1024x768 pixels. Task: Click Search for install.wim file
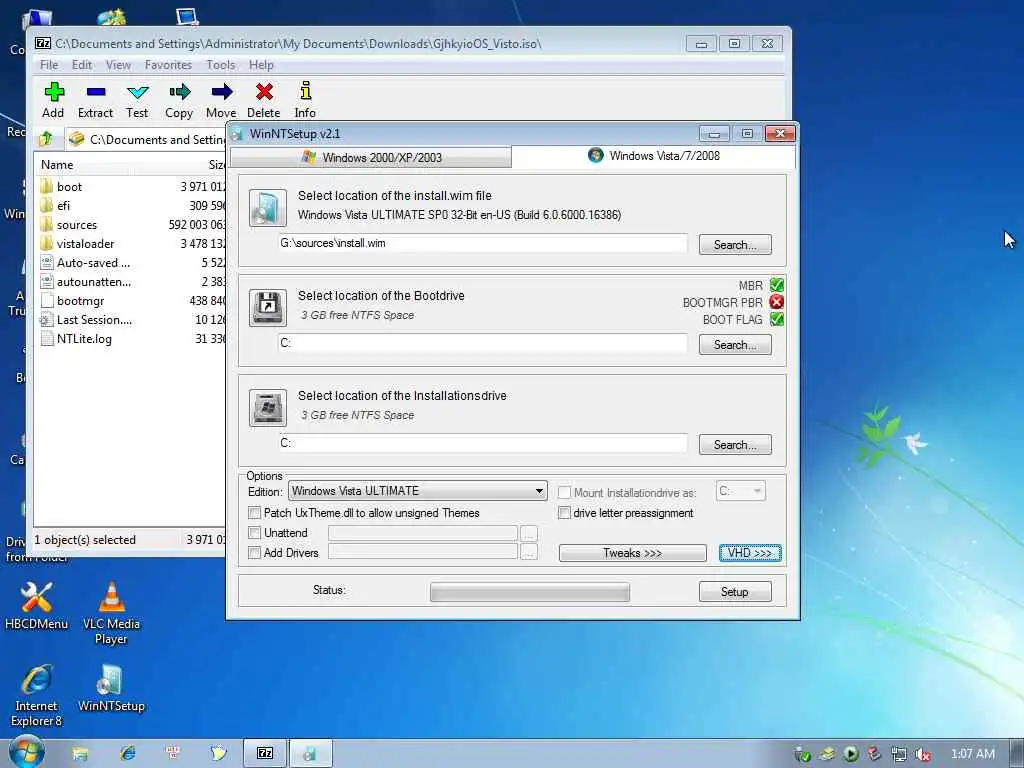tap(735, 245)
